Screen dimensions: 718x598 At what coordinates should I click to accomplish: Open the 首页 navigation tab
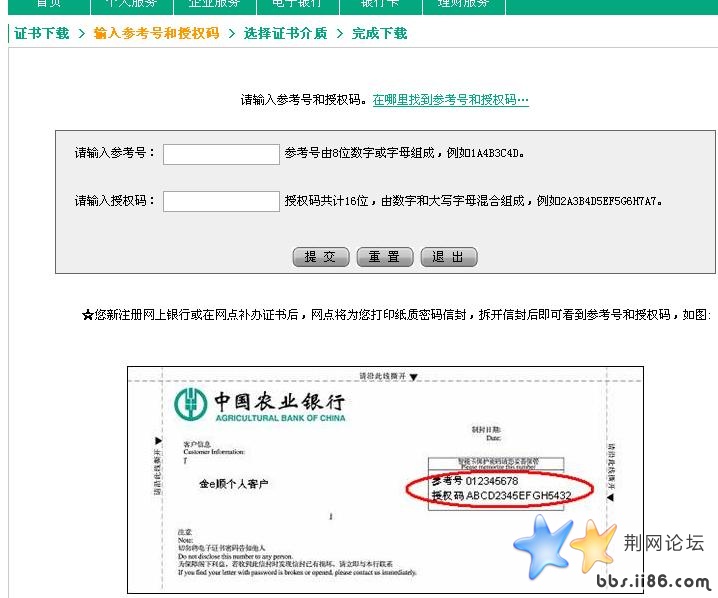click(49, 5)
